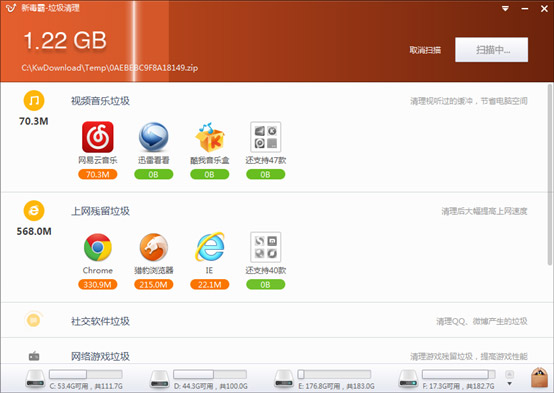Minimize the window with the dash button
This screenshot has width=554, height=393.
[525, 8]
